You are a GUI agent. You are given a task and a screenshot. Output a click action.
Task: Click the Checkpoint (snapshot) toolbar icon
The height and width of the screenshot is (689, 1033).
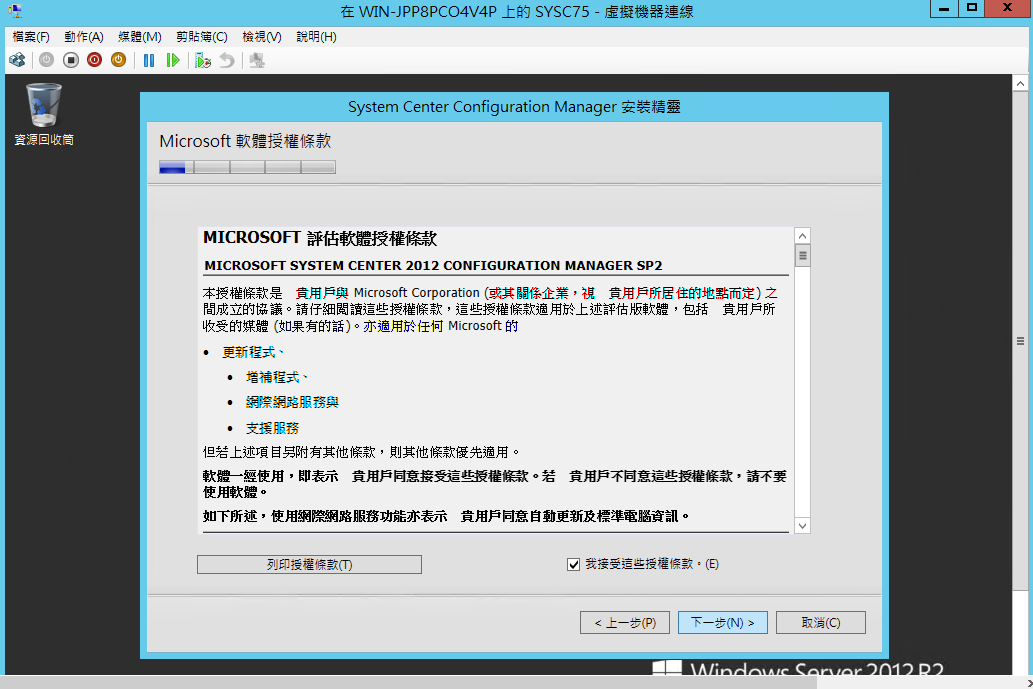[x=203, y=61]
